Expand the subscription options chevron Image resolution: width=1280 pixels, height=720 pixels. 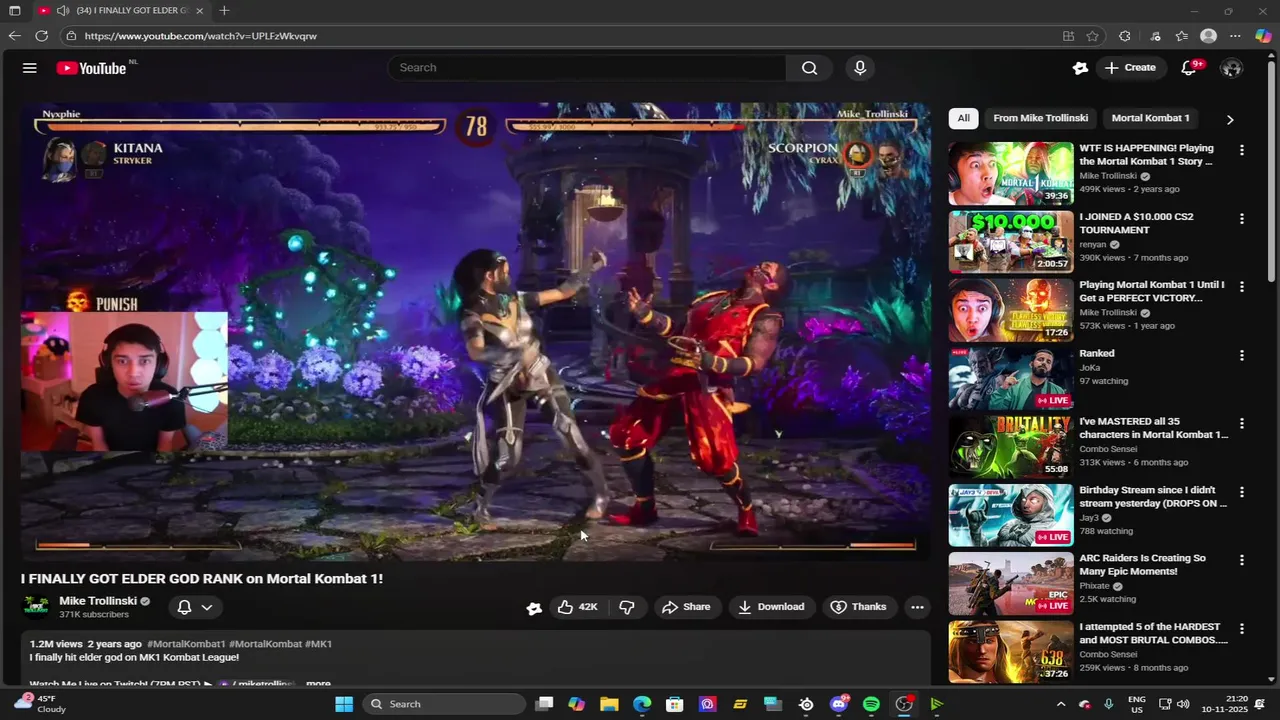coord(207,607)
